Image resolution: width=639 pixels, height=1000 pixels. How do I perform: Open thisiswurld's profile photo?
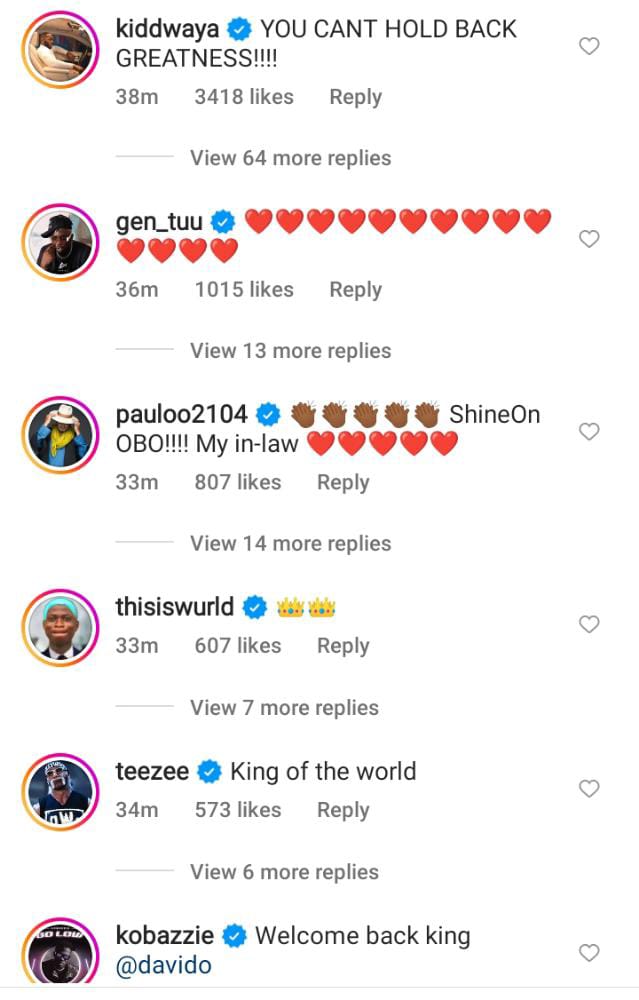(x=59, y=624)
